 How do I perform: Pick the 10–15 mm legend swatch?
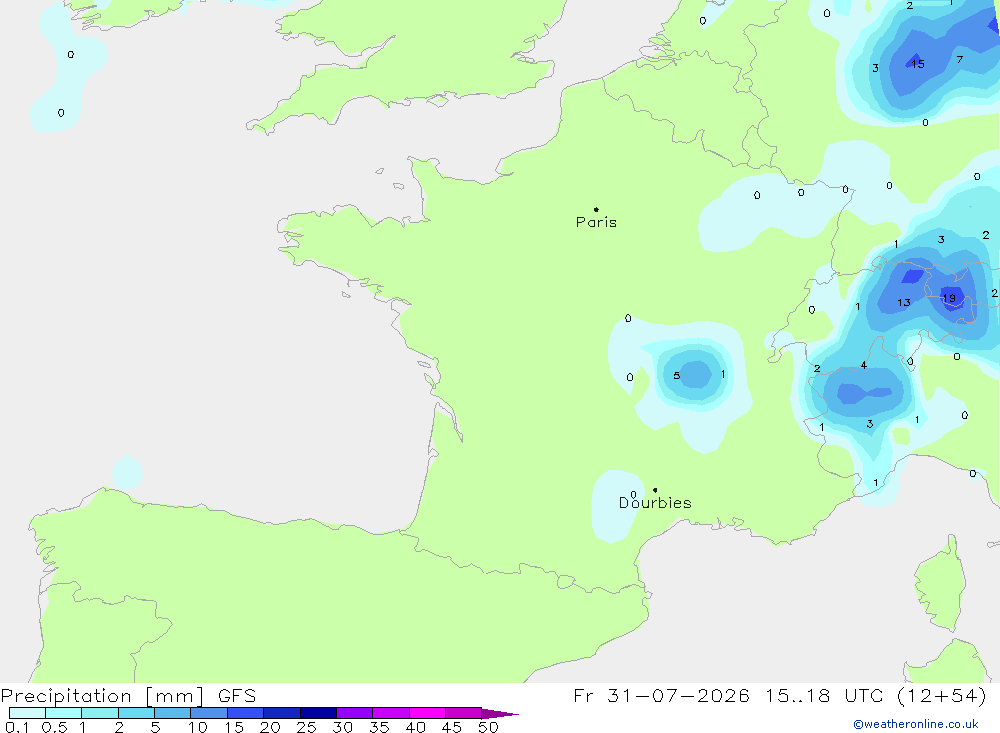click(209, 713)
